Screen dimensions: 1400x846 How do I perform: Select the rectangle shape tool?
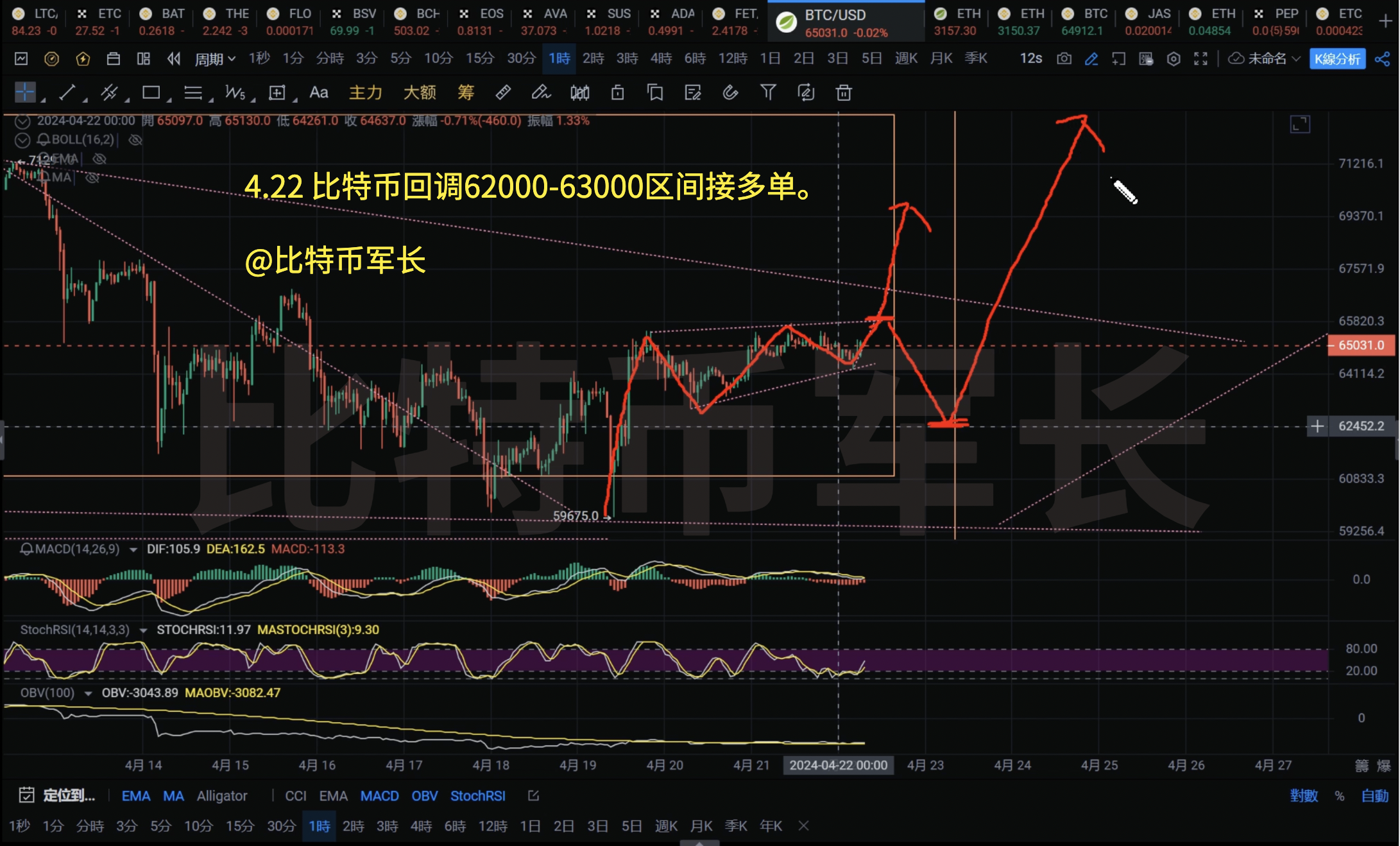pyautogui.click(x=151, y=93)
